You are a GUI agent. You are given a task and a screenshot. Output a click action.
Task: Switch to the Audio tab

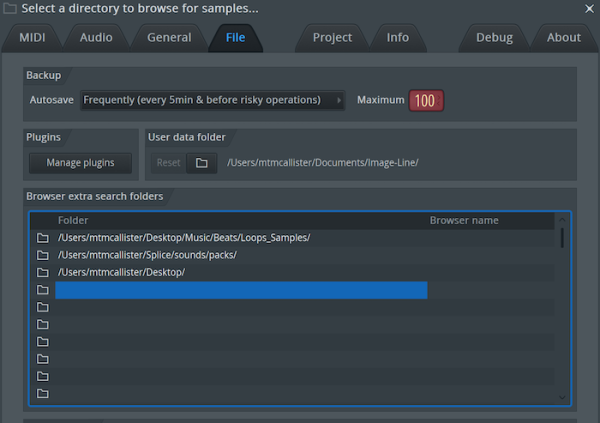point(96,38)
